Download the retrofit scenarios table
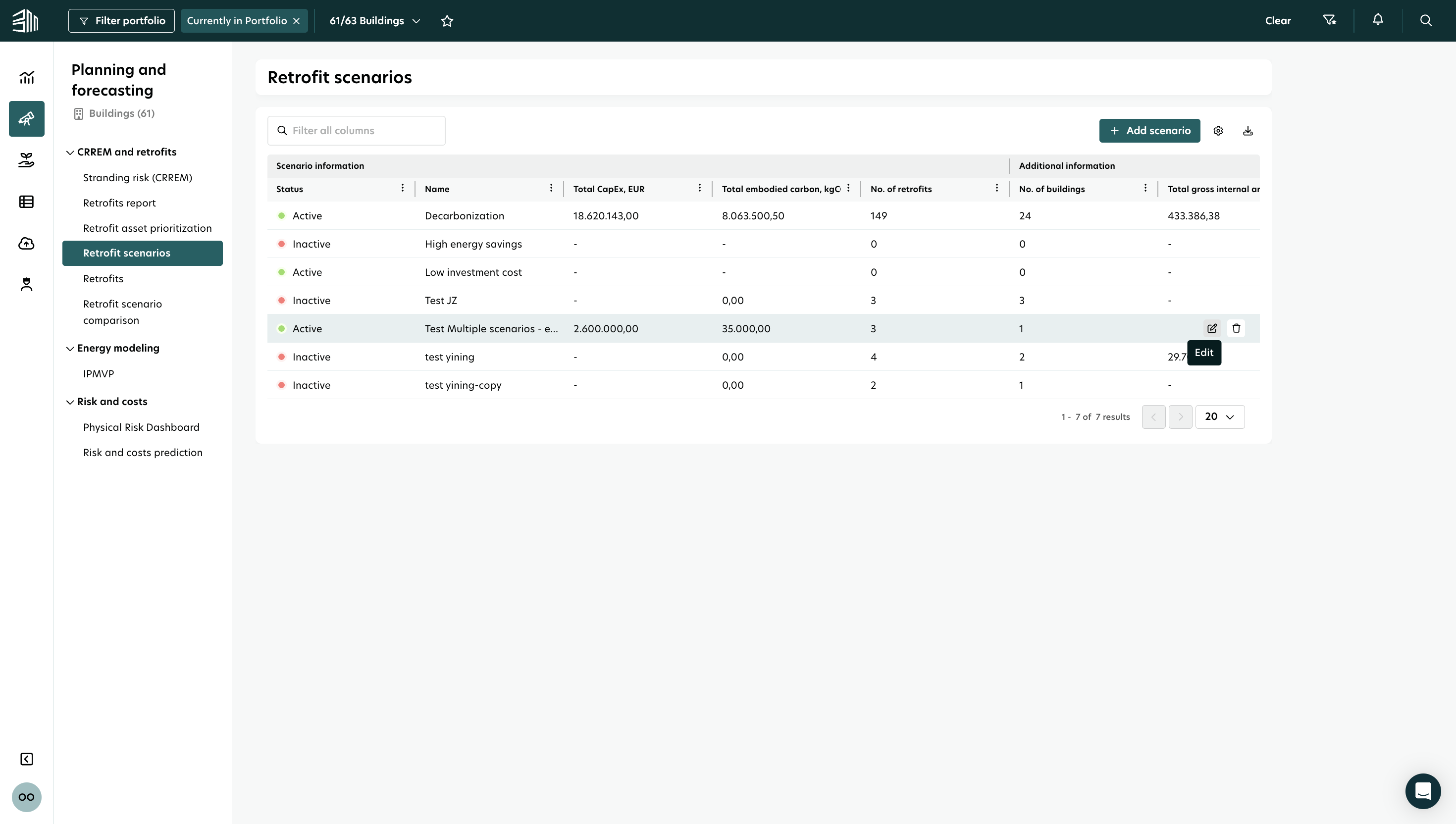 click(x=1248, y=131)
